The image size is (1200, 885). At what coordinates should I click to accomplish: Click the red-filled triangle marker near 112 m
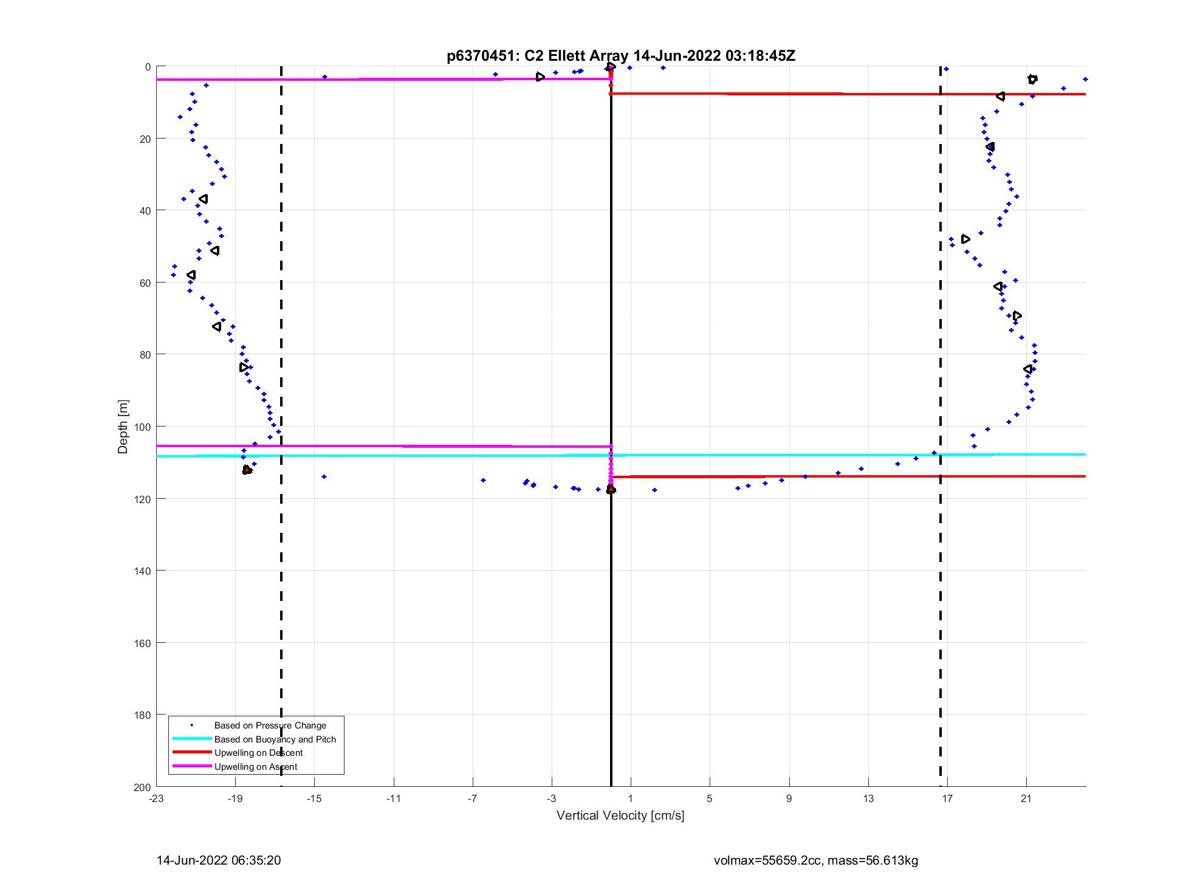[247, 469]
